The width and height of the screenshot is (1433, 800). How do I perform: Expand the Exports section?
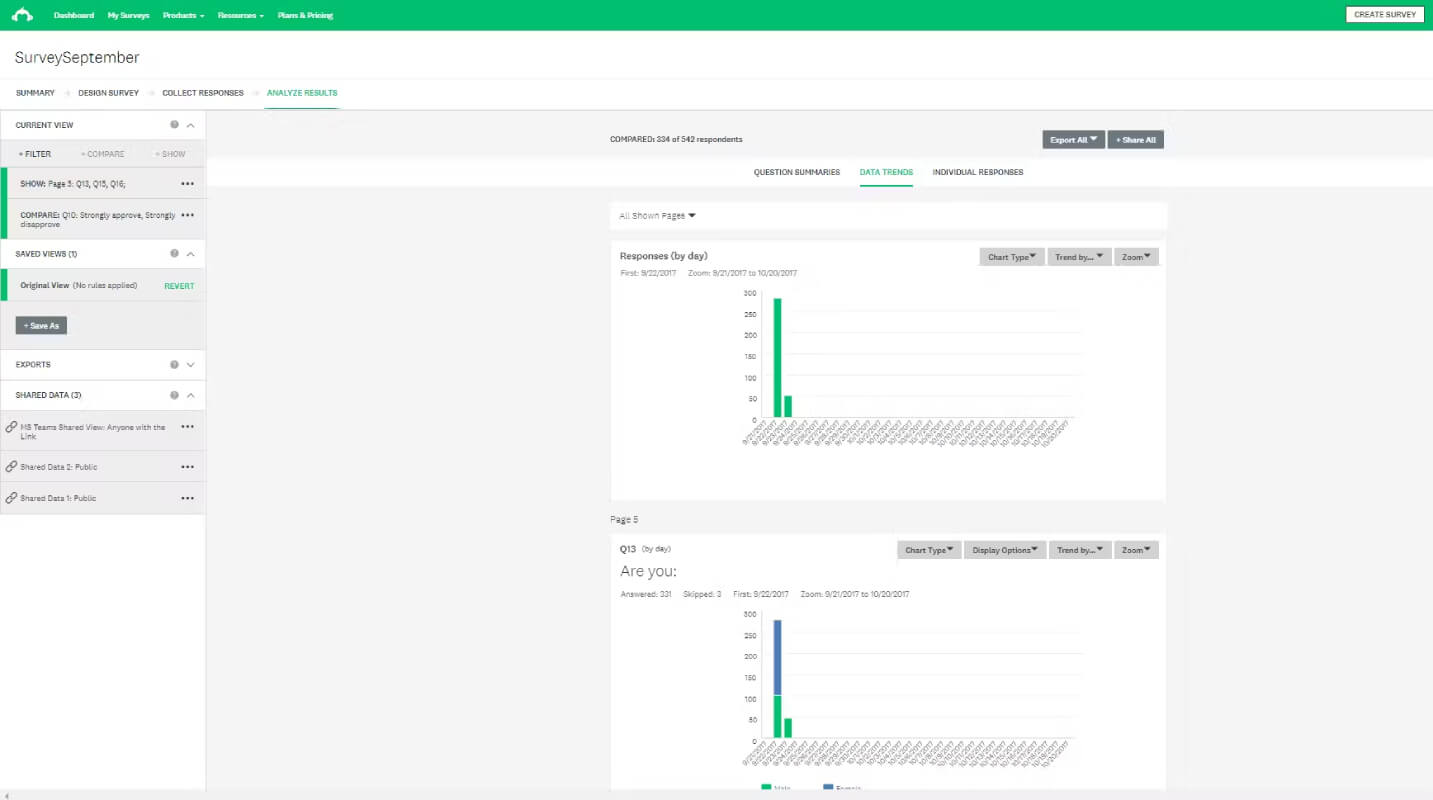(191, 365)
